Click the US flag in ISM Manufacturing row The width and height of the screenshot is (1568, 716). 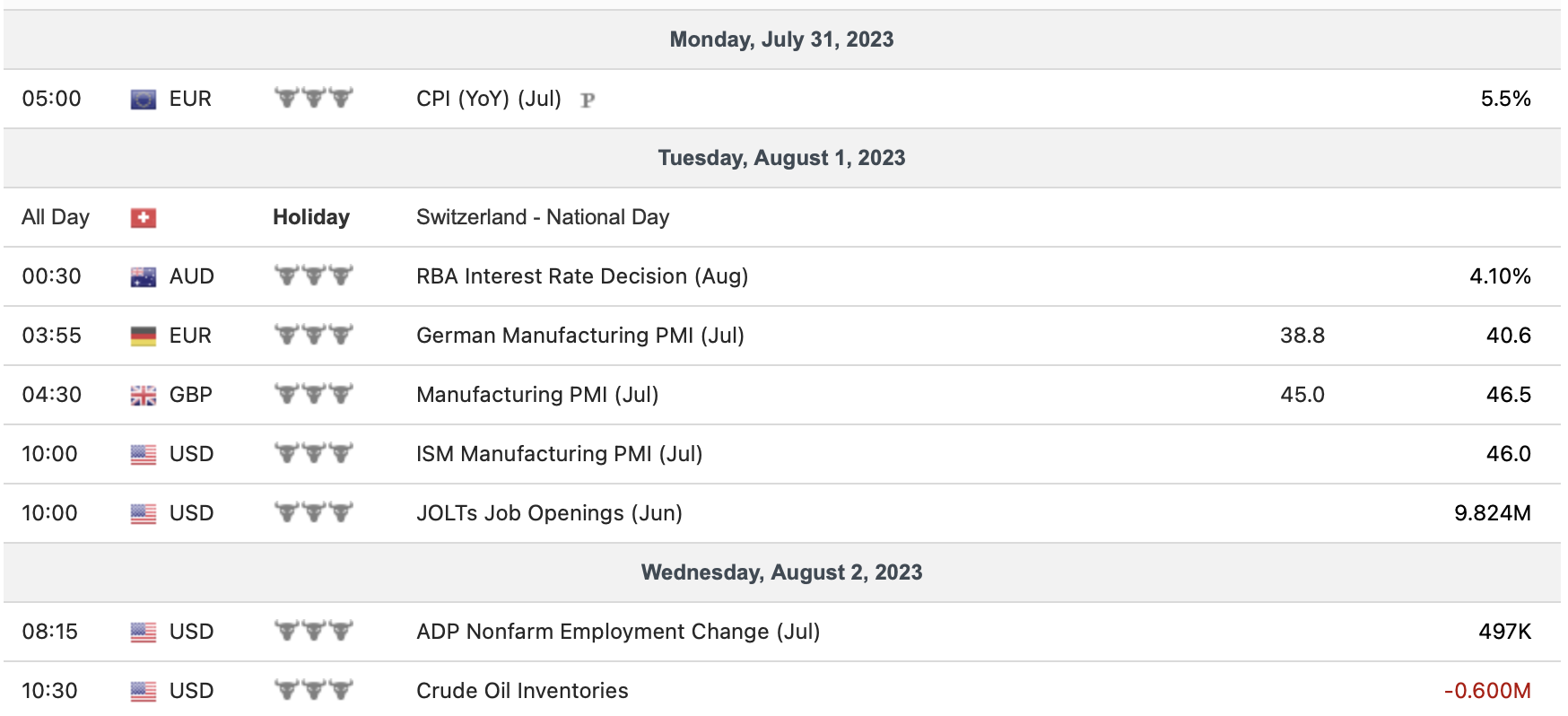144,454
